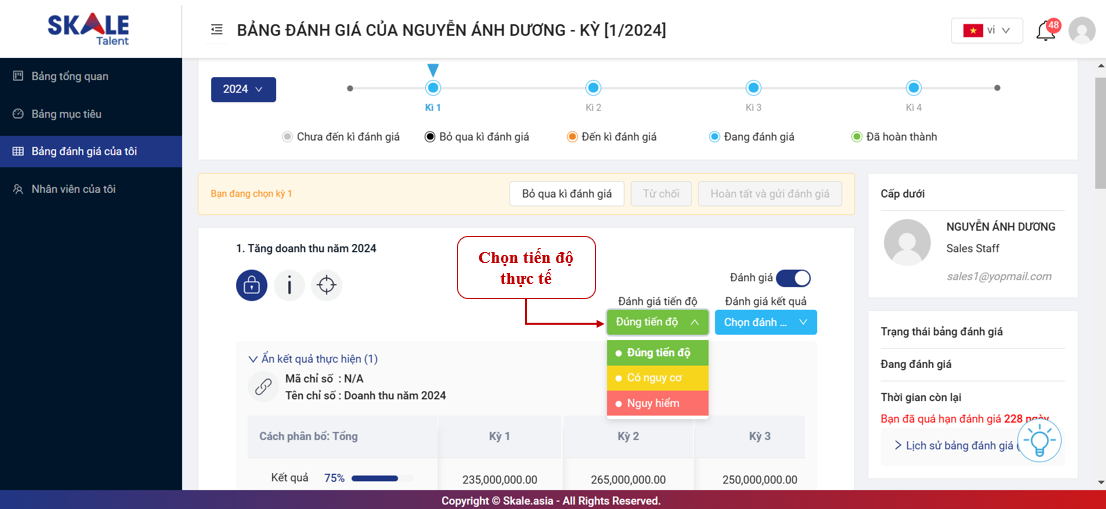Image resolution: width=1106 pixels, height=509 pixels.
Task: Select the yellow Có nguy cơ option
Action: pos(657,378)
